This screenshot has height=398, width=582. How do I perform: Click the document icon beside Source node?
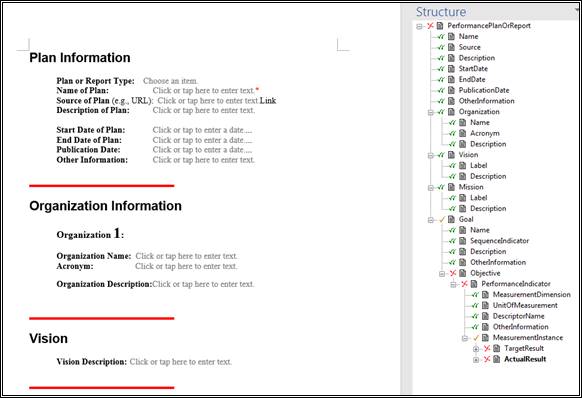[x=451, y=47]
